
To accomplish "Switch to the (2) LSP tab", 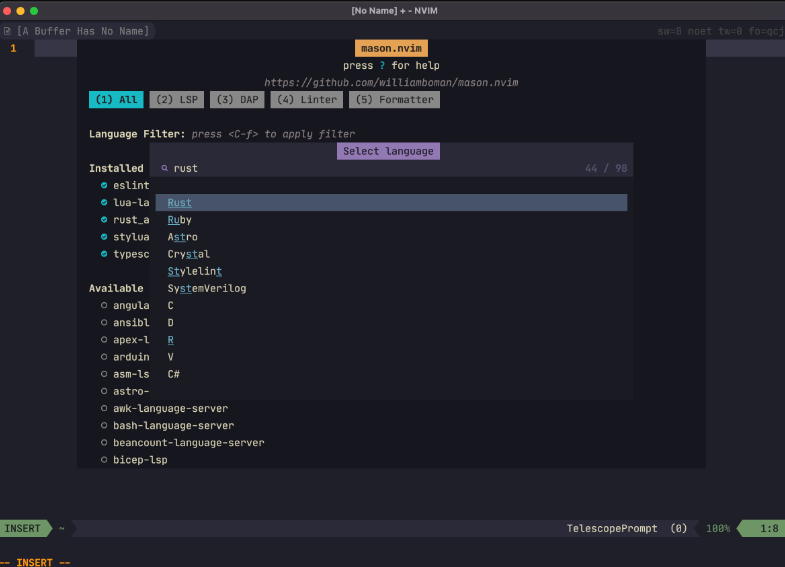I will click(x=176, y=100).
